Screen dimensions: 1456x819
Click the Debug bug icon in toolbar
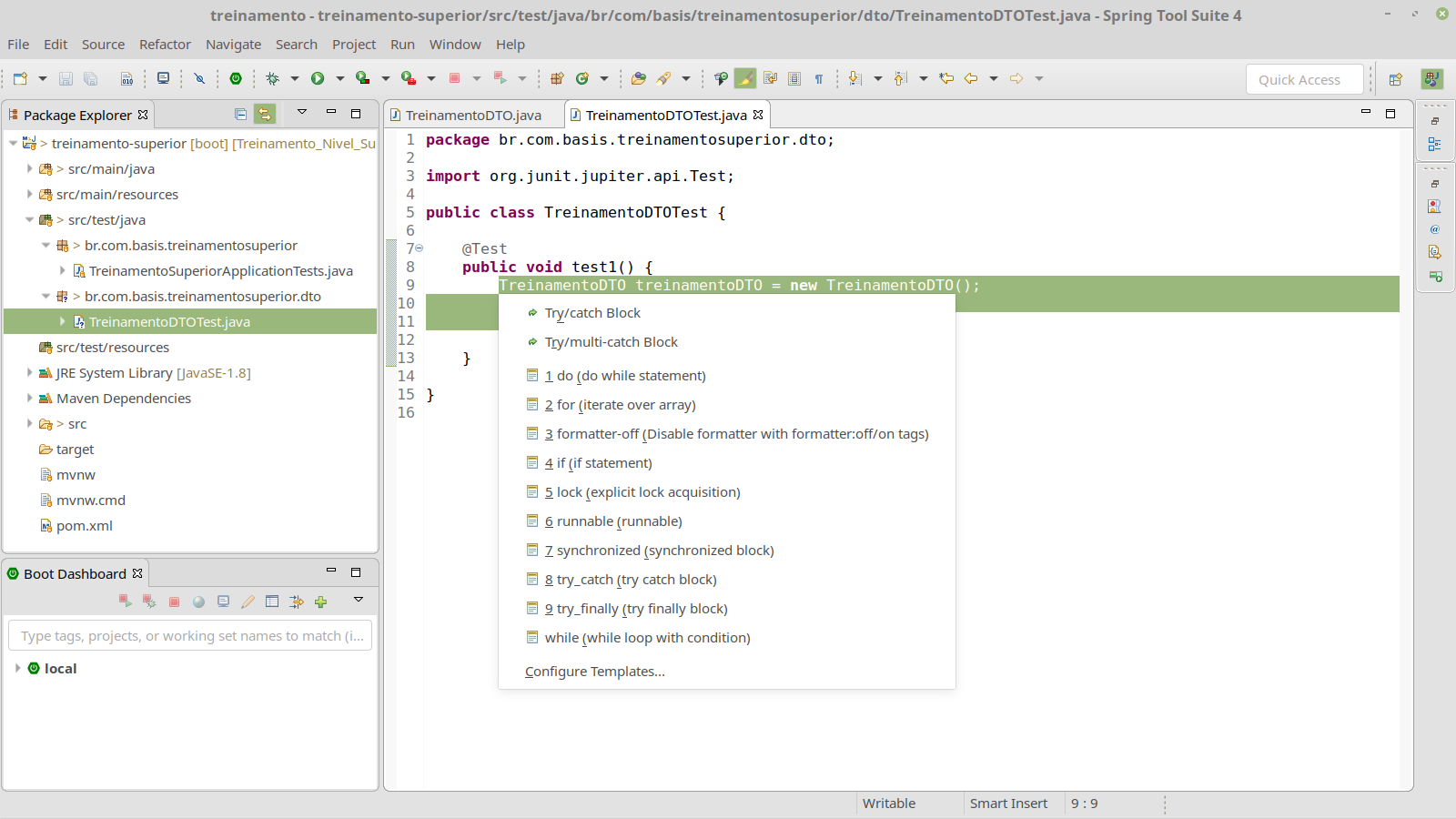[272, 78]
